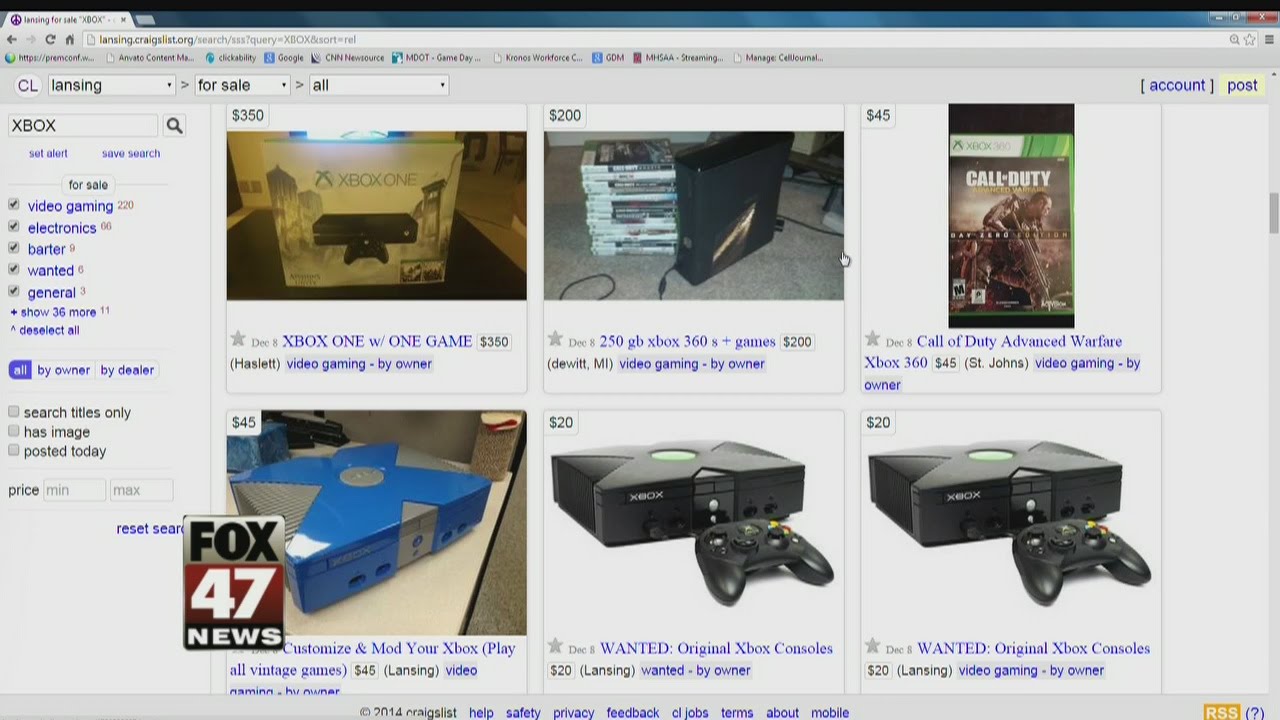This screenshot has height=720, width=1280.
Task: Run search with the magnifier button
Action: point(174,125)
